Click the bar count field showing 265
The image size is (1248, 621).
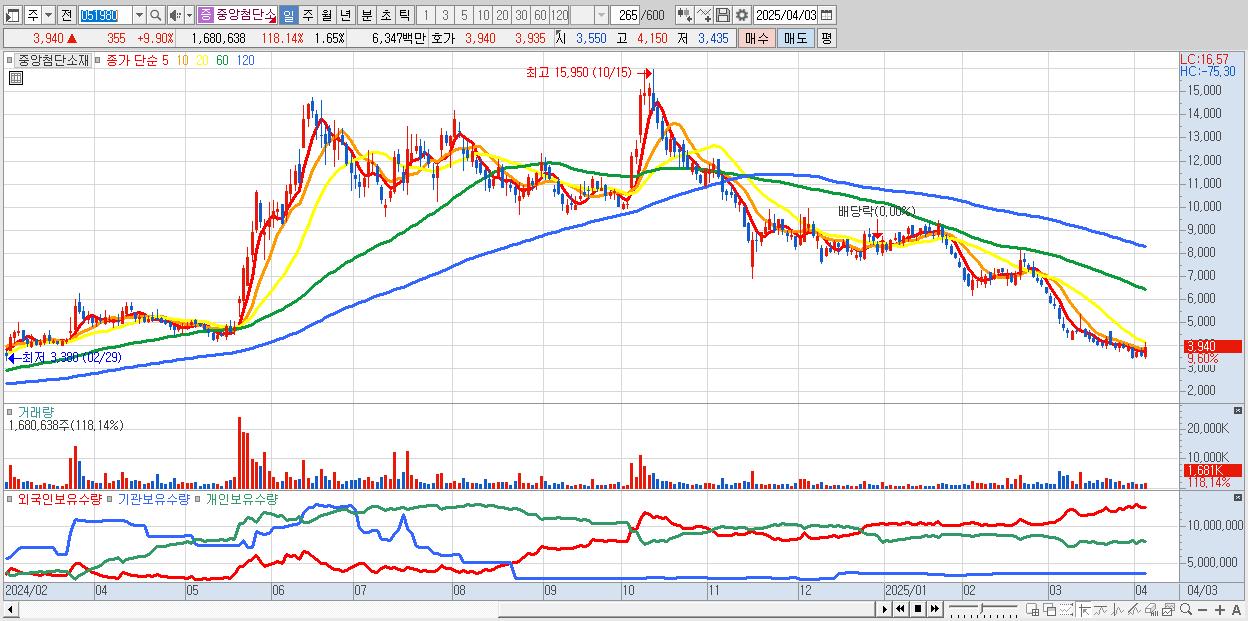pos(625,15)
